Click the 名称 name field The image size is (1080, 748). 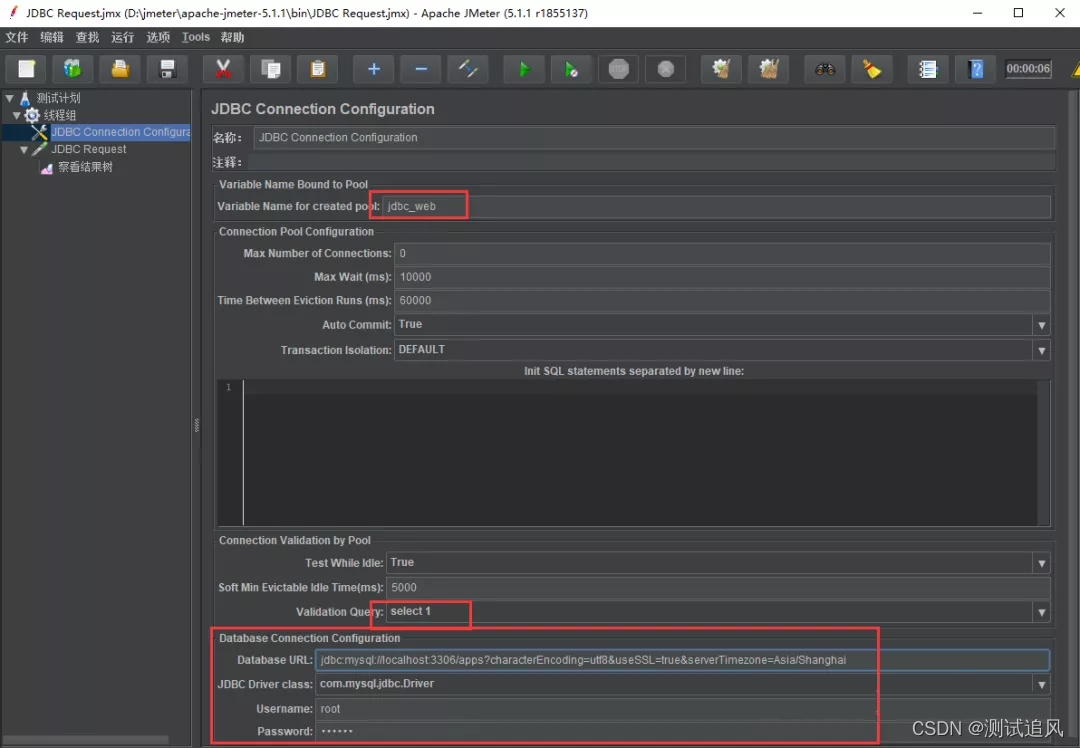(x=654, y=138)
